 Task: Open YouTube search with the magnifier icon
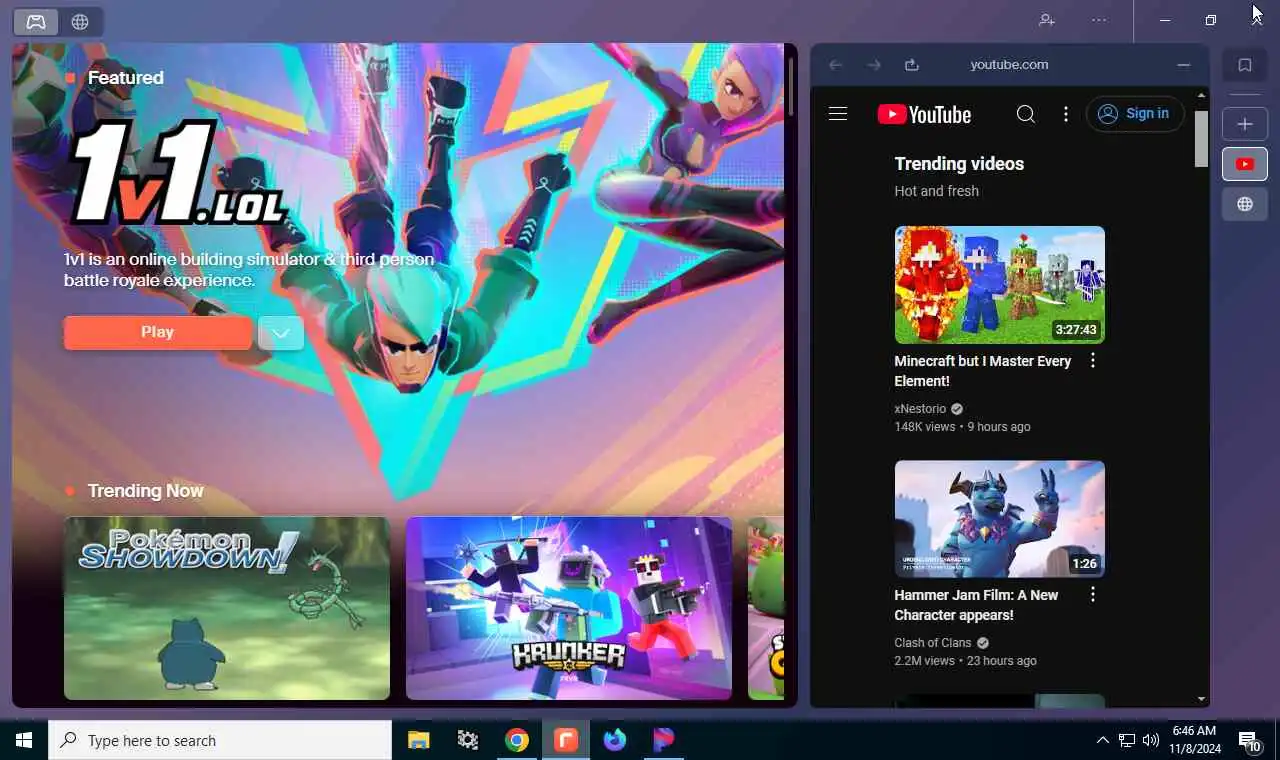[1026, 114]
